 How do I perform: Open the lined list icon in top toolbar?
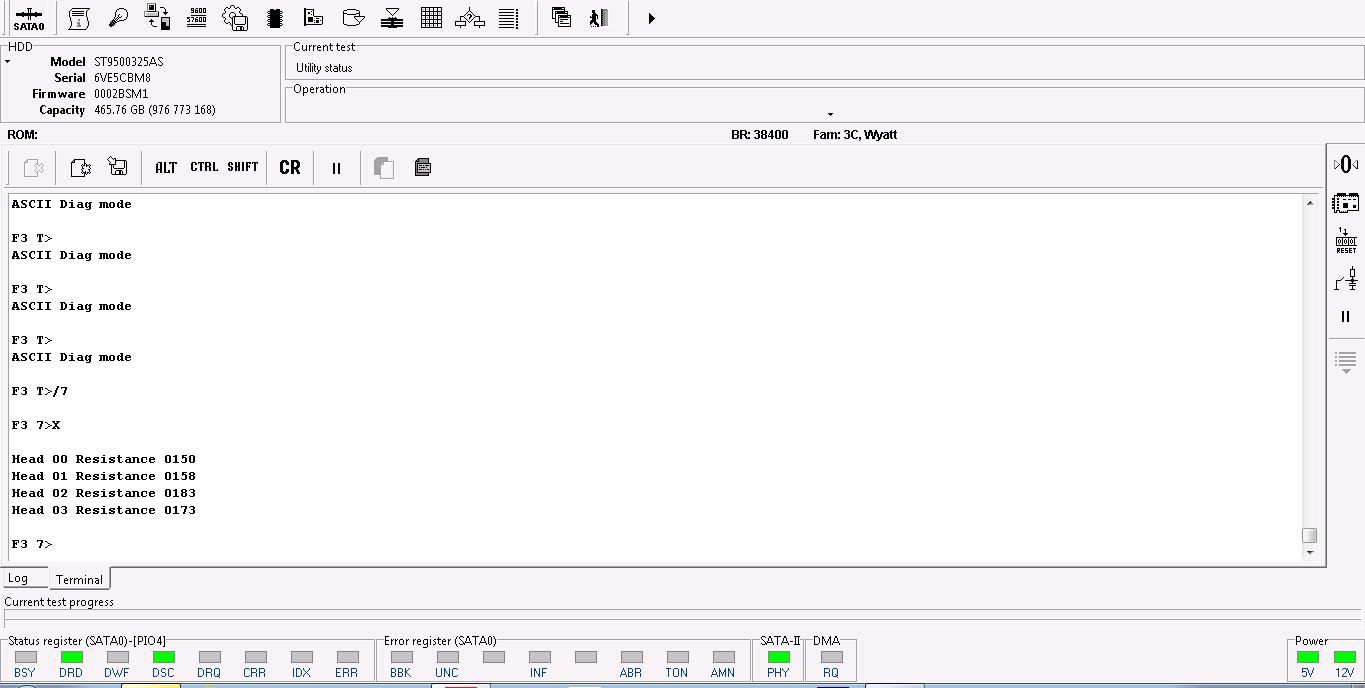coord(509,18)
